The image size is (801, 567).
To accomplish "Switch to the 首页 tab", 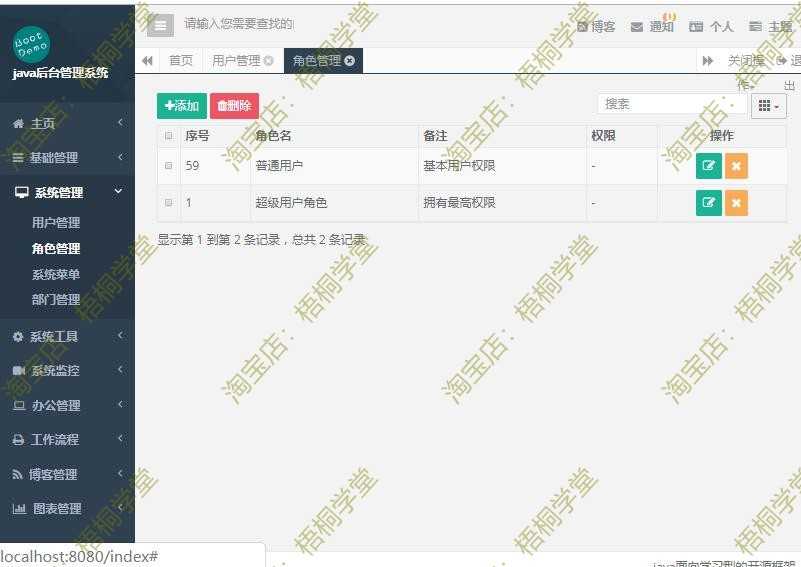I will coord(181,61).
